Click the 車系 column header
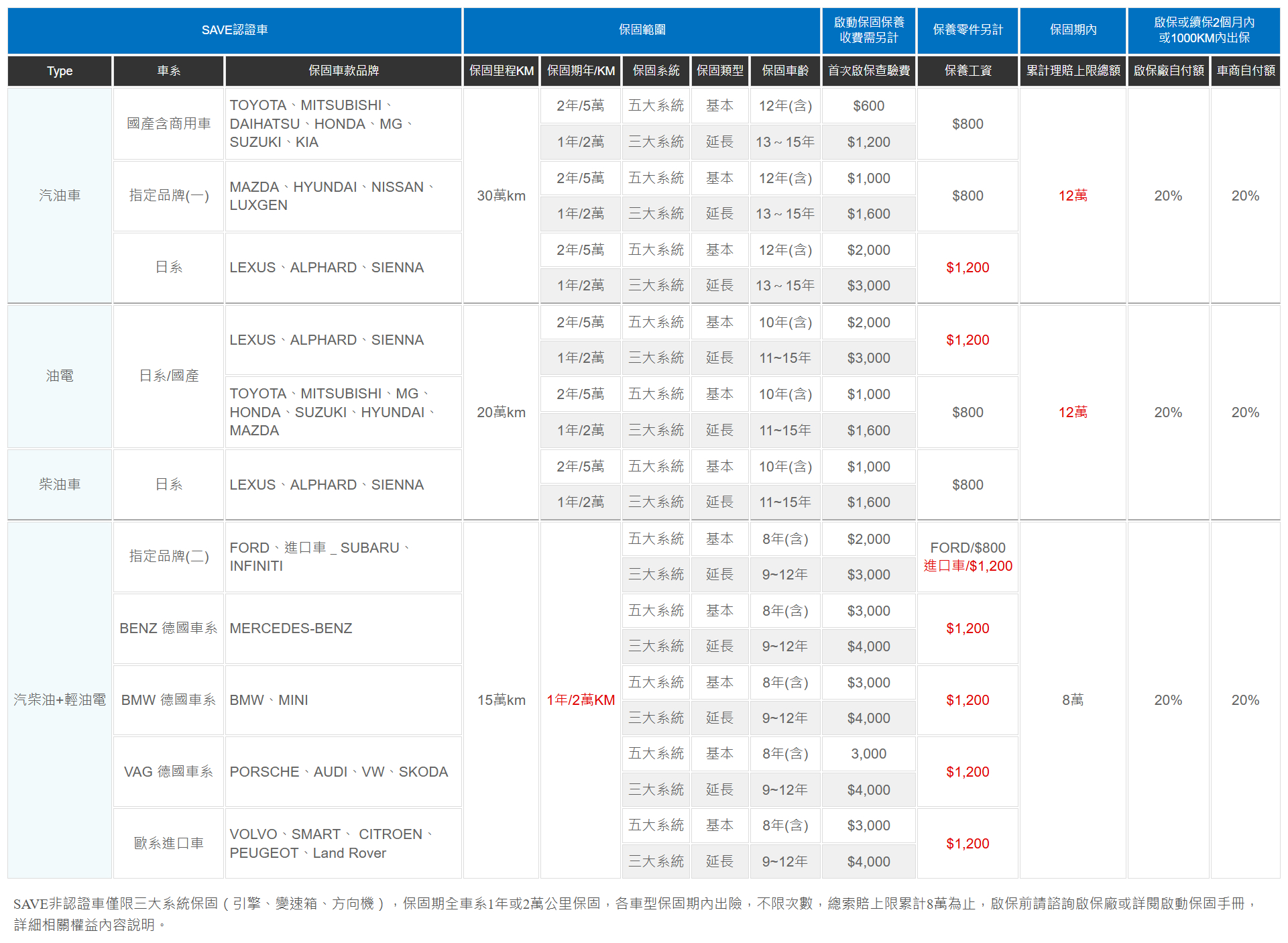The height and width of the screenshot is (943, 1288). coord(168,71)
